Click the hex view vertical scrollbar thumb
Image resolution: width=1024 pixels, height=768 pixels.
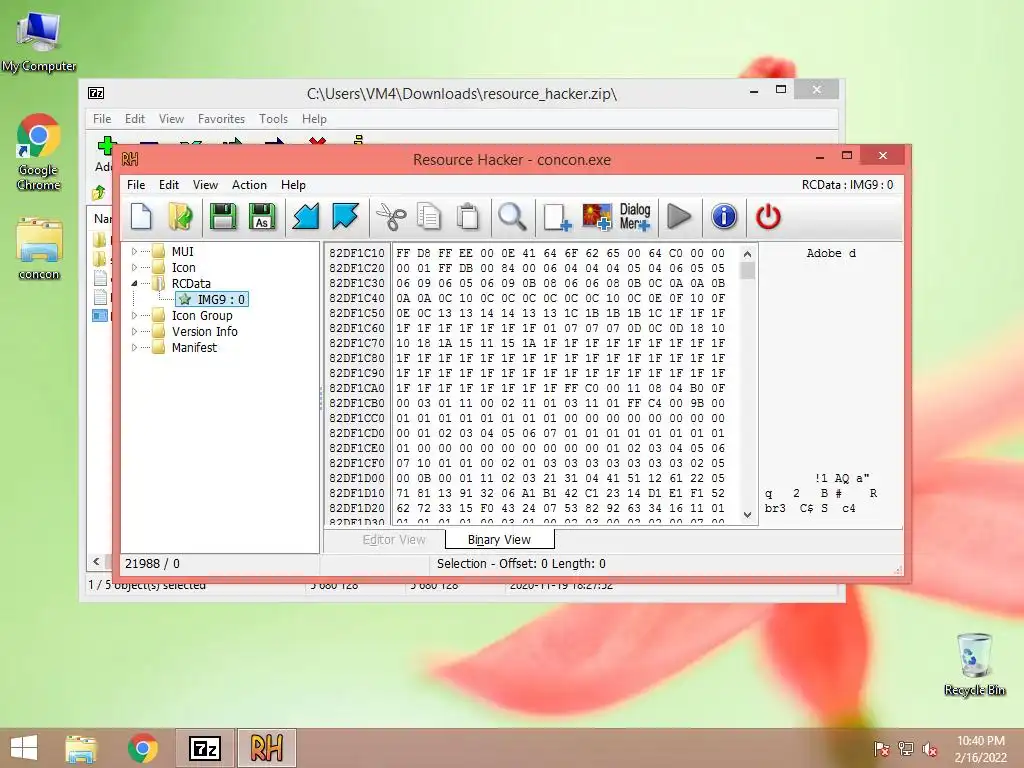[x=748, y=270]
